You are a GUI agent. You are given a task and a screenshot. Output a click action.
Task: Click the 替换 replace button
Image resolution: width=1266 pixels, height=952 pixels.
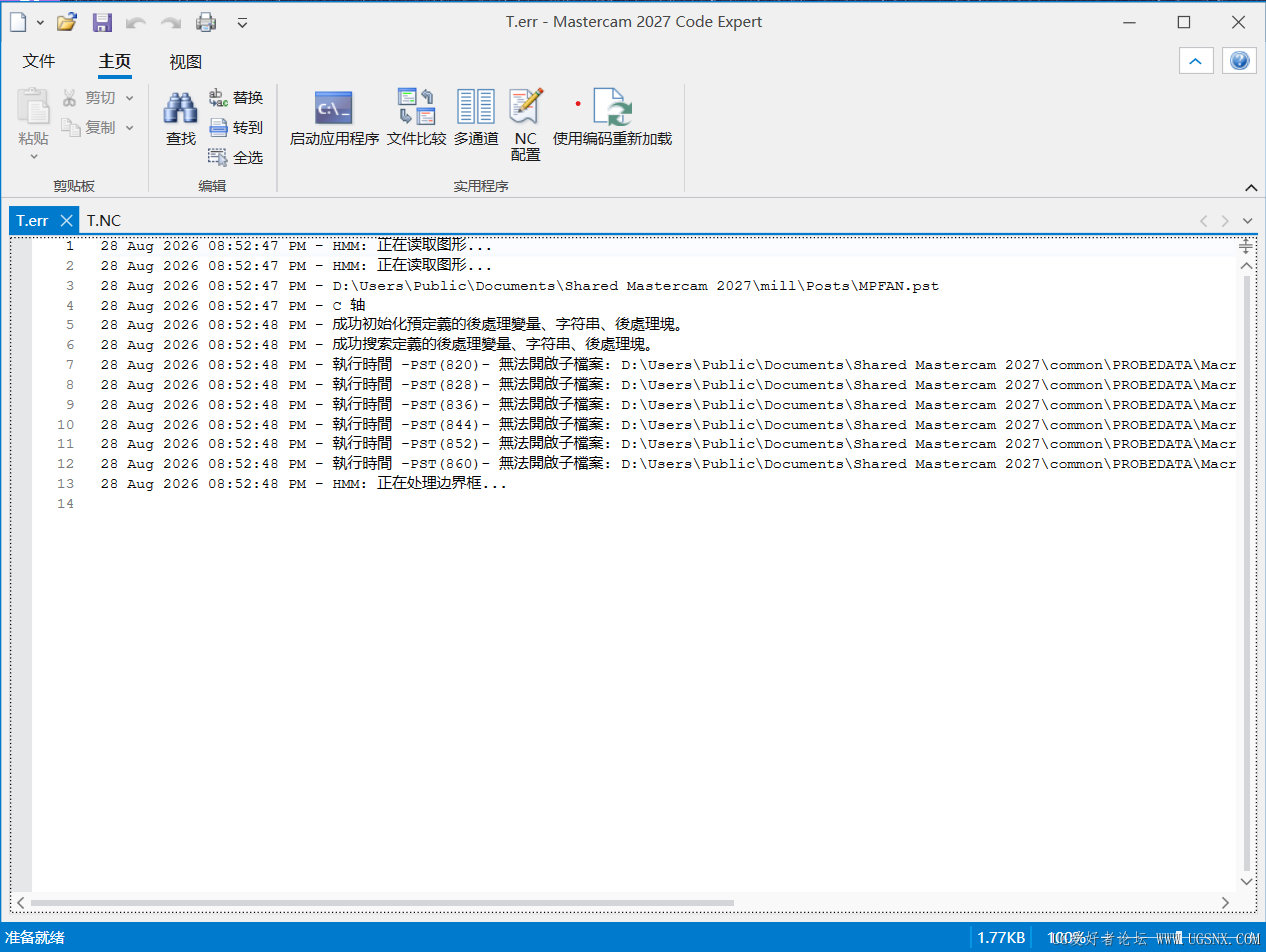236,97
